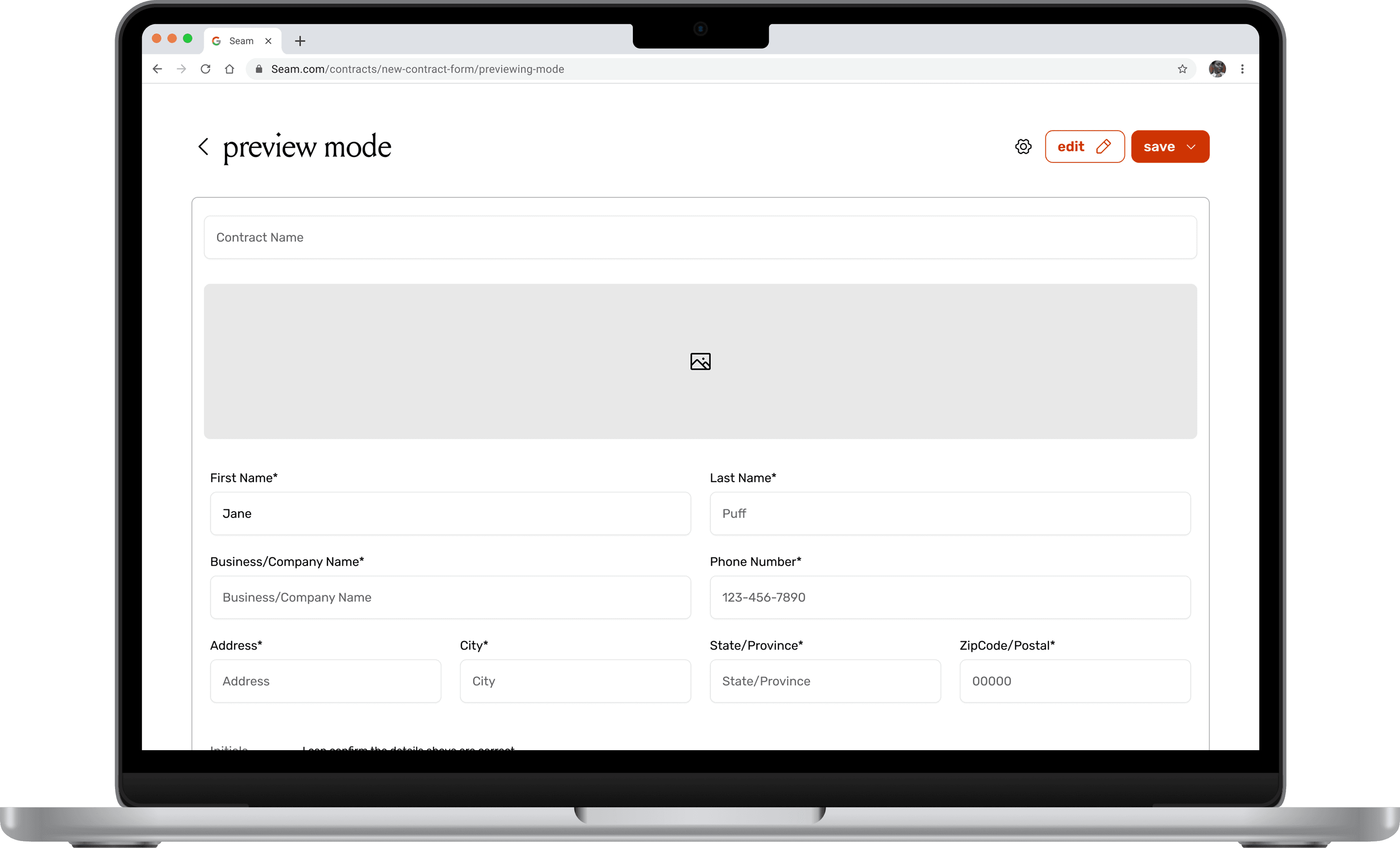The image size is (1400, 848).
Task: Open the user profile avatar
Action: pyautogui.click(x=1217, y=69)
